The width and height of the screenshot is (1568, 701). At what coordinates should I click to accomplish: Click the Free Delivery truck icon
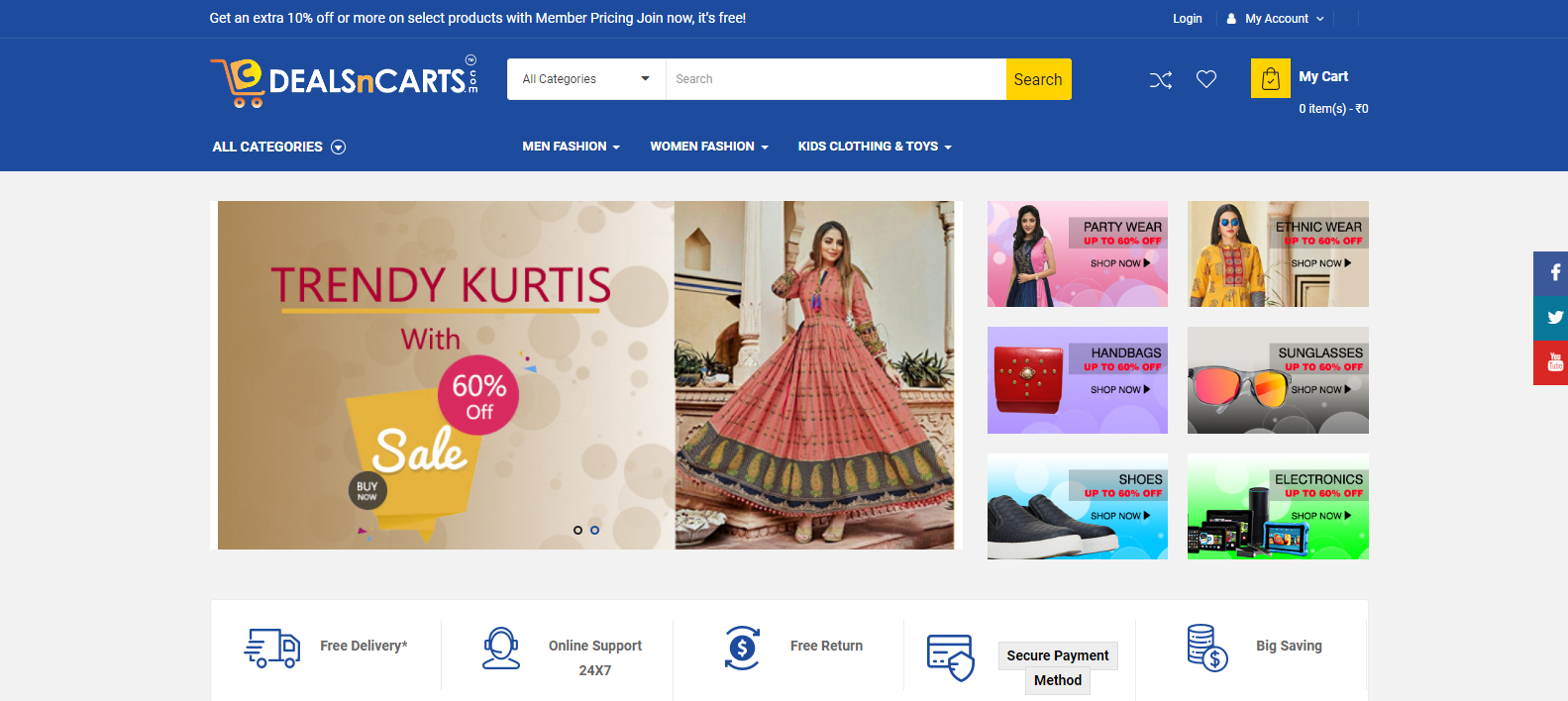[x=272, y=649]
